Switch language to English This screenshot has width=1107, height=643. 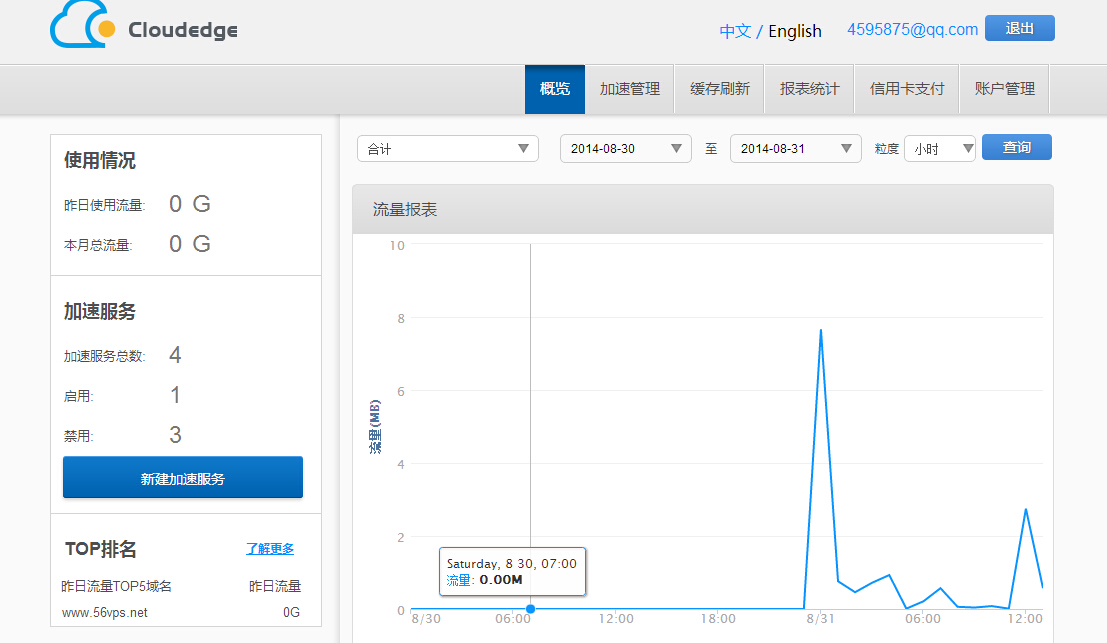[795, 31]
